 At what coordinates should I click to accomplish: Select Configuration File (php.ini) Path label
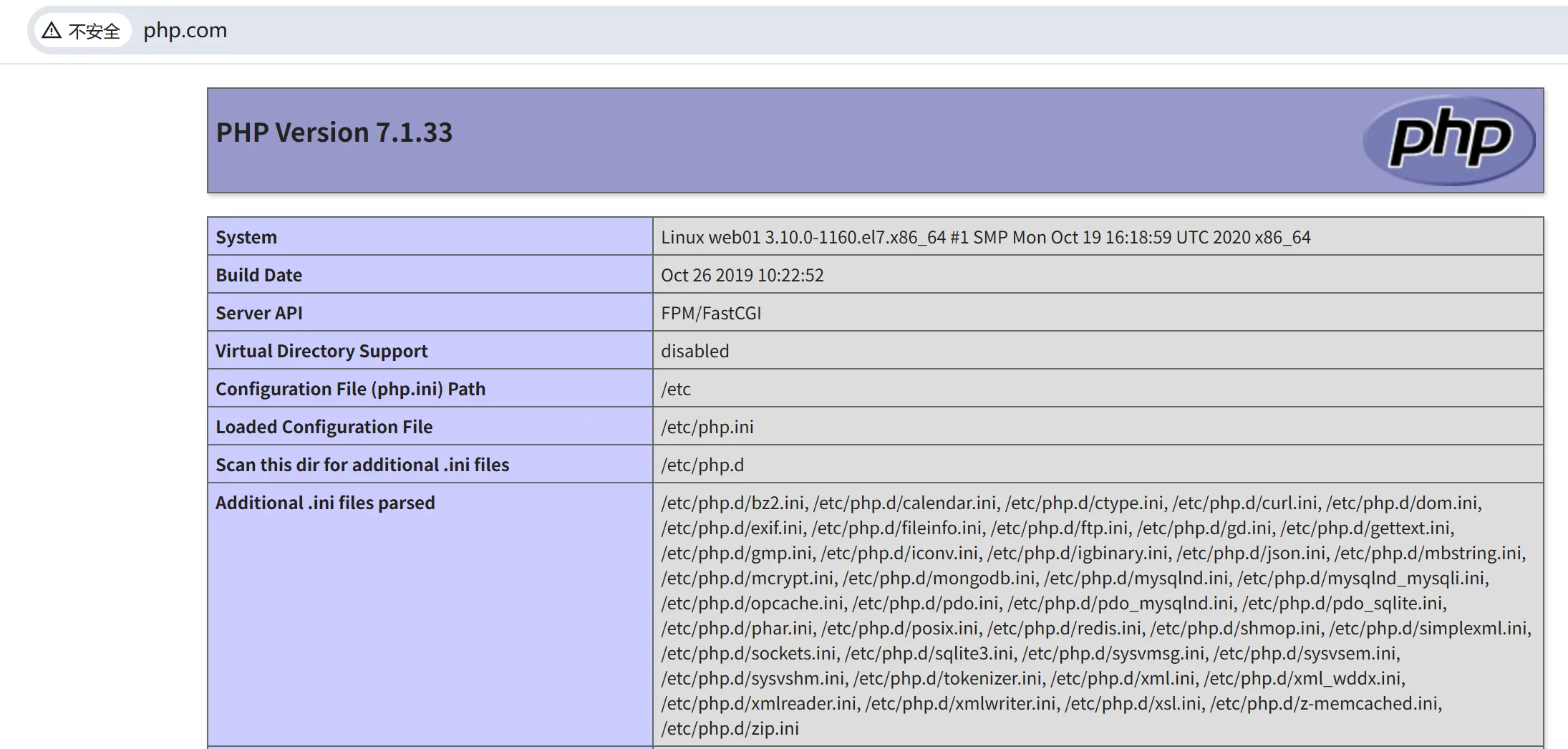350,389
